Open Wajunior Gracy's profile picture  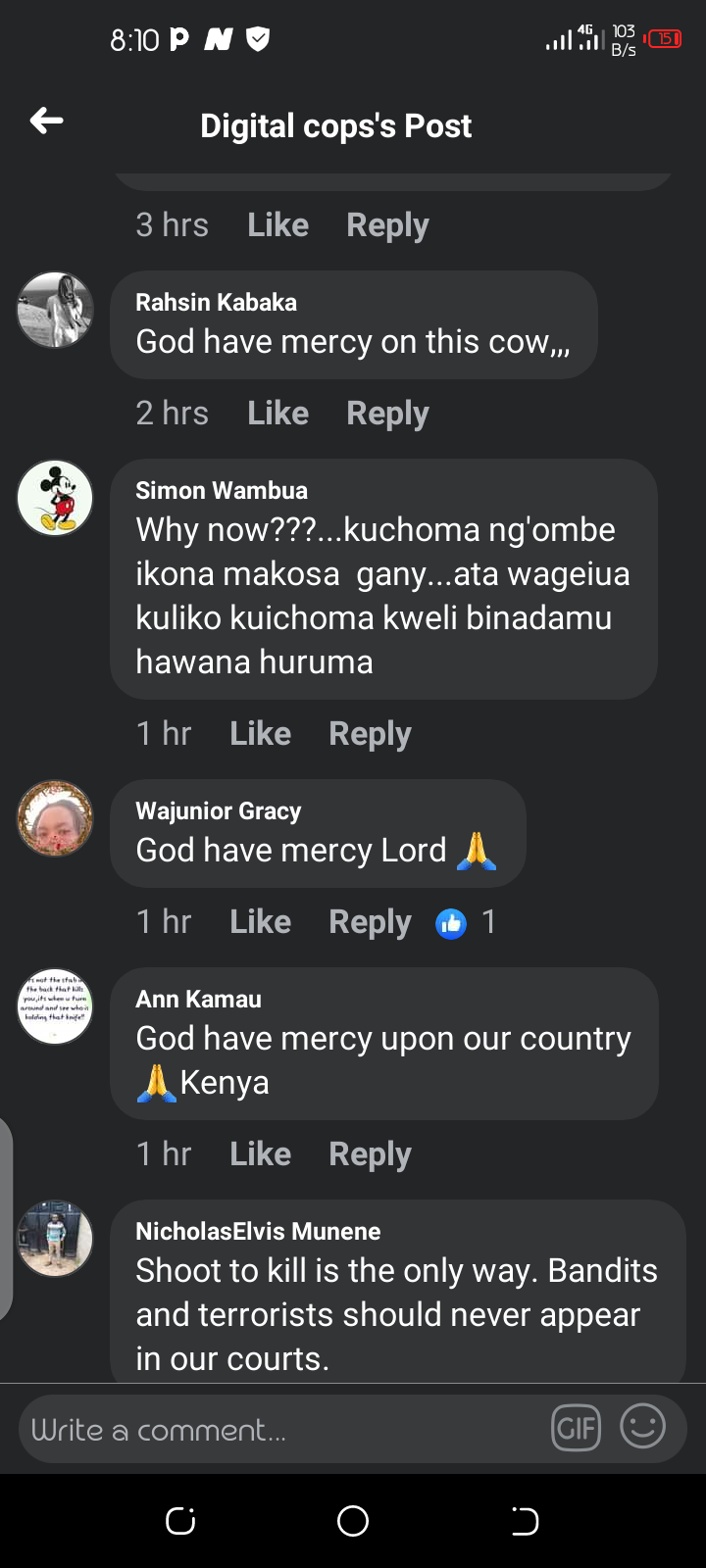point(55,818)
